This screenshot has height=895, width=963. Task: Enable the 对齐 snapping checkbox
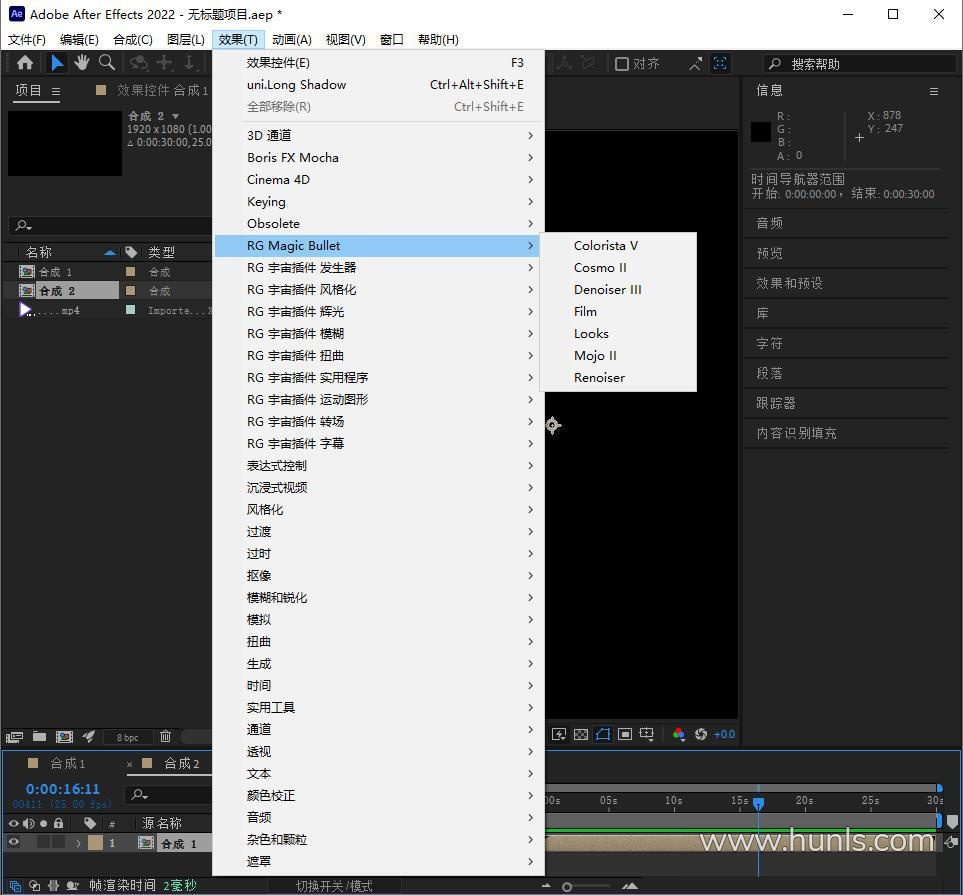[x=622, y=64]
